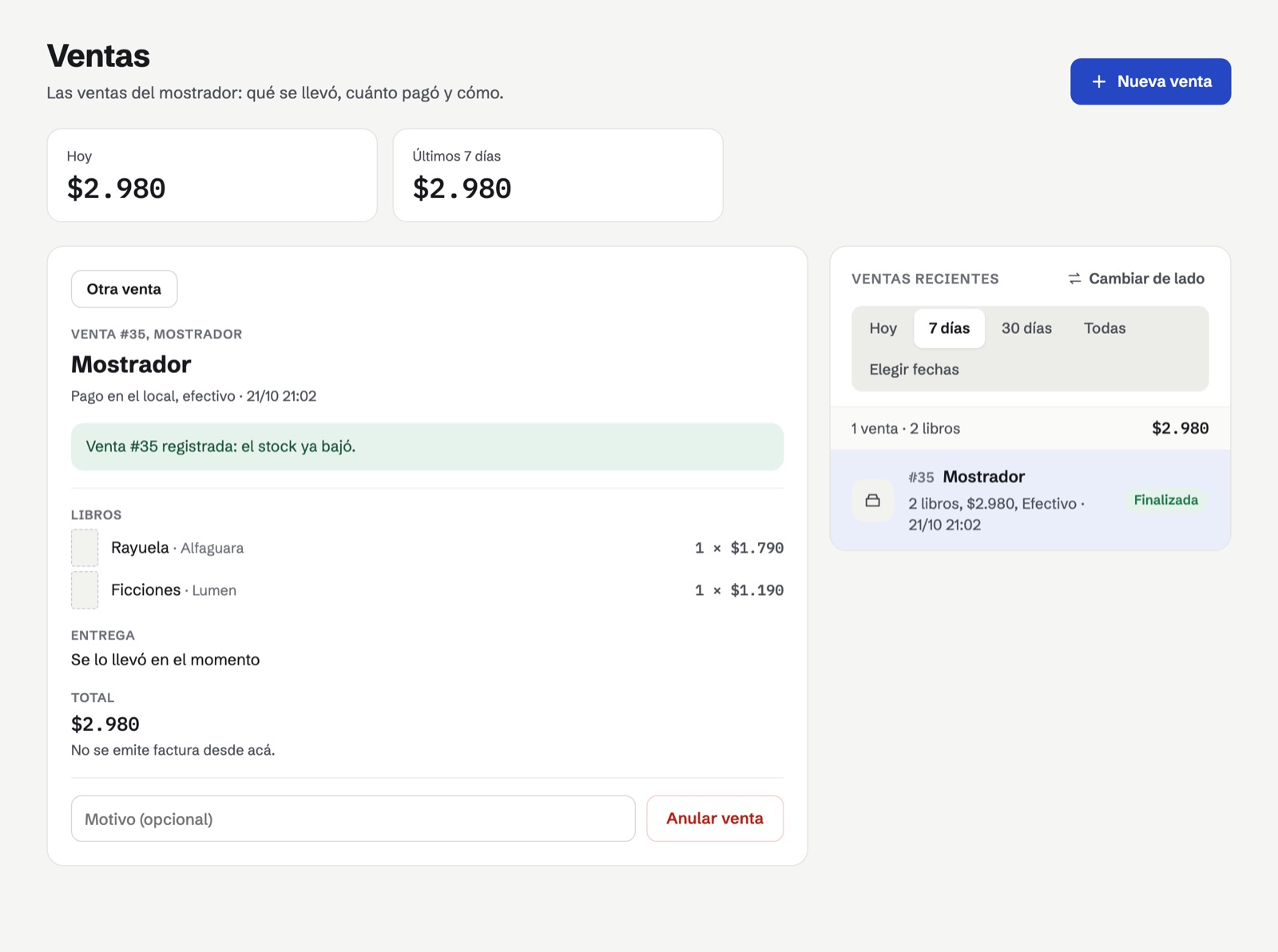Image resolution: width=1278 pixels, height=952 pixels.
Task: Click the Mostrador sale heading
Action: coord(131,364)
